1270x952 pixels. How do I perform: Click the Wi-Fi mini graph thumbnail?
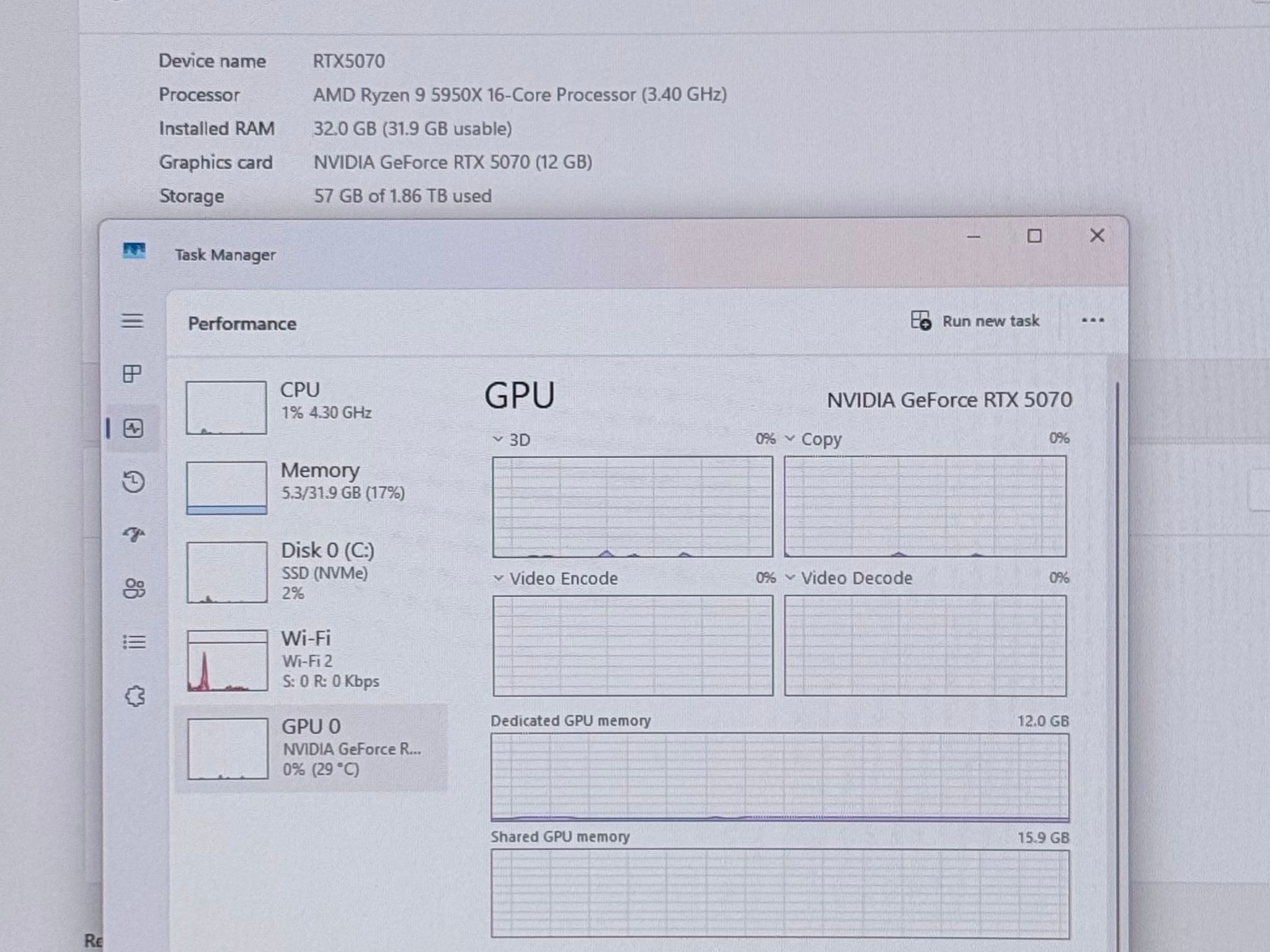tap(228, 660)
